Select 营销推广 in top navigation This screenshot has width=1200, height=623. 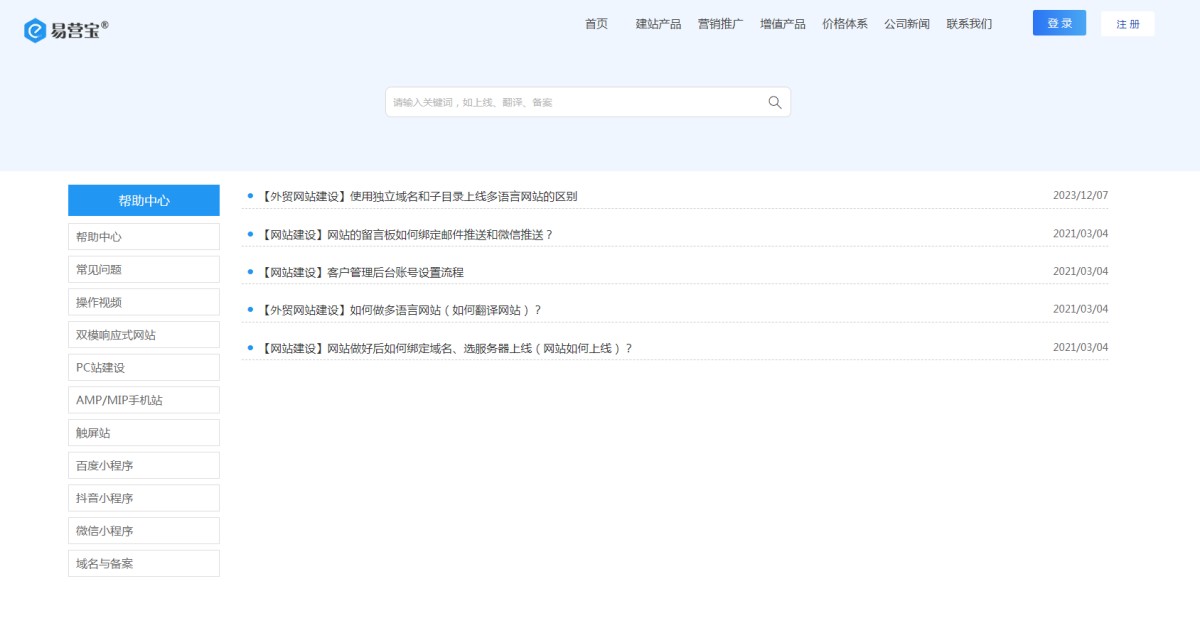click(x=720, y=24)
